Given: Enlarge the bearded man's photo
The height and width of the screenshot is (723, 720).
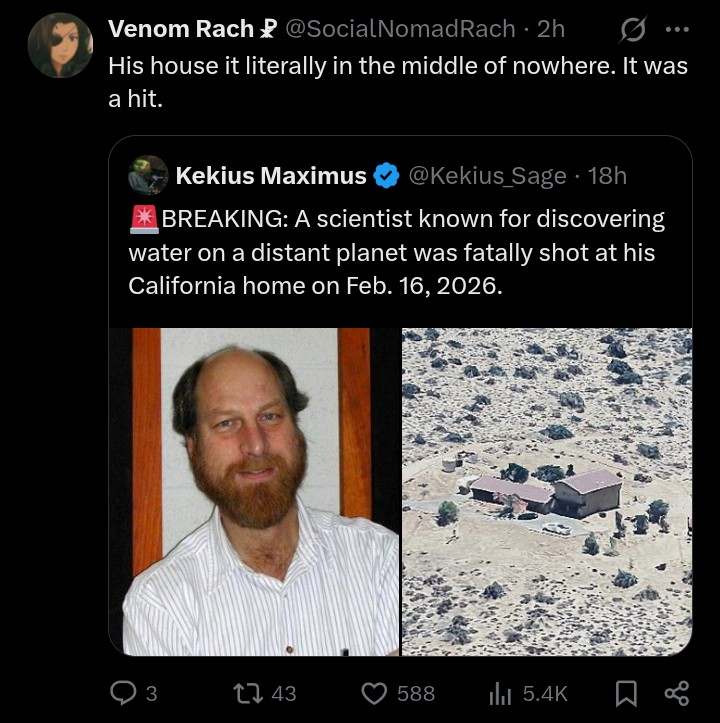Looking at the screenshot, I should coord(254,491).
